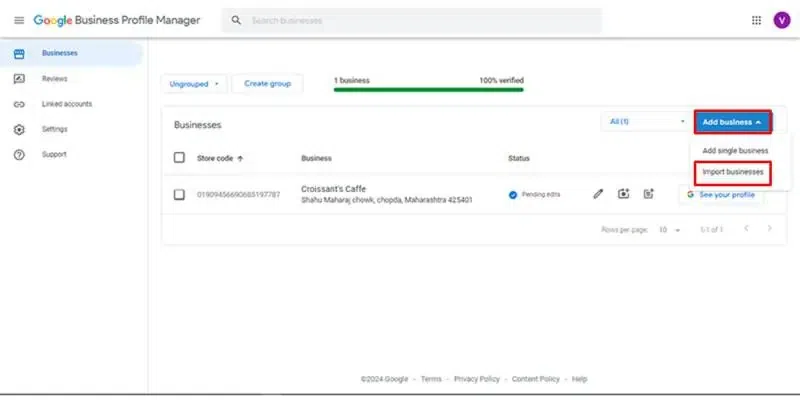Click the Shahu Maharaj chowk address text

(x=387, y=200)
